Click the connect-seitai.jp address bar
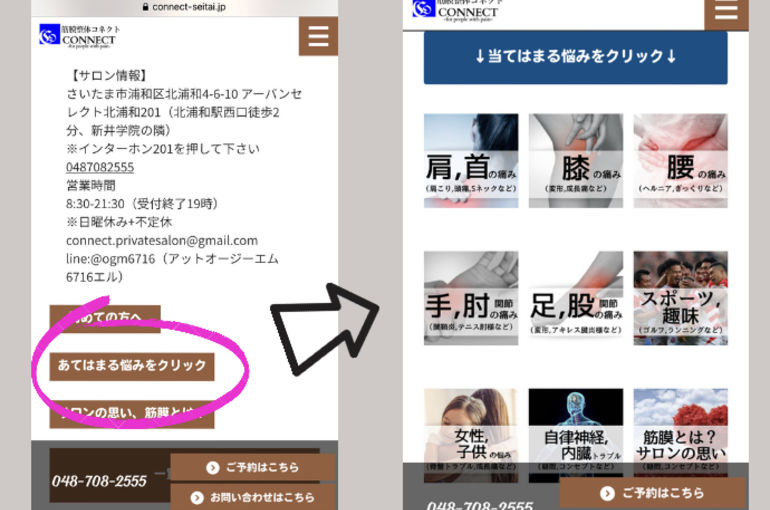770x510 pixels. 185,6
